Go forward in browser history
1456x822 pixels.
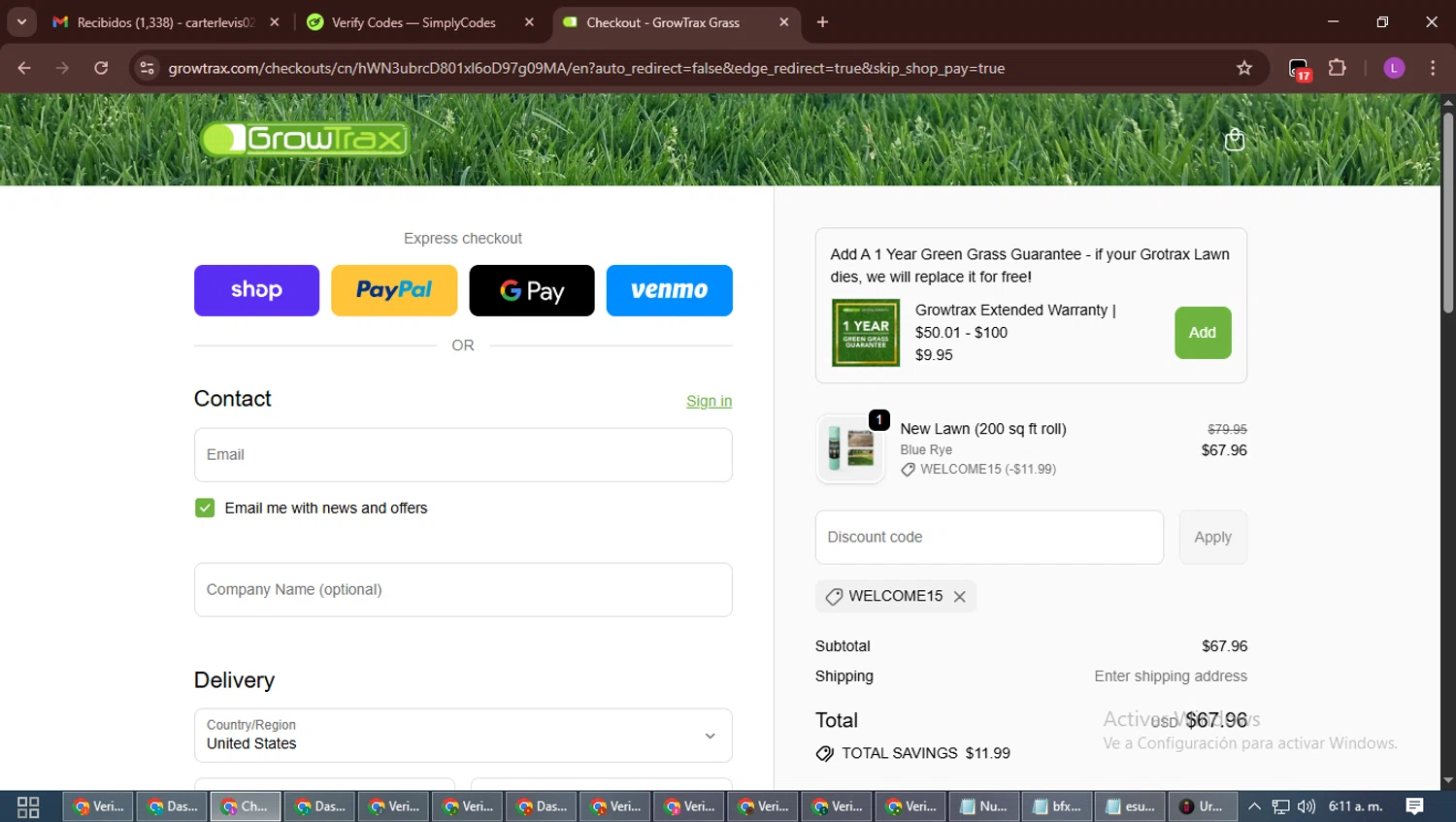pyautogui.click(x=62, y=68)
